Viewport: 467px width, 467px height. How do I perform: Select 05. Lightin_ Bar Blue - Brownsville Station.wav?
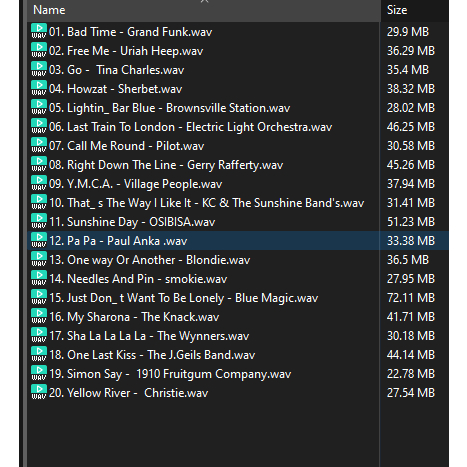tap(169, 108)
